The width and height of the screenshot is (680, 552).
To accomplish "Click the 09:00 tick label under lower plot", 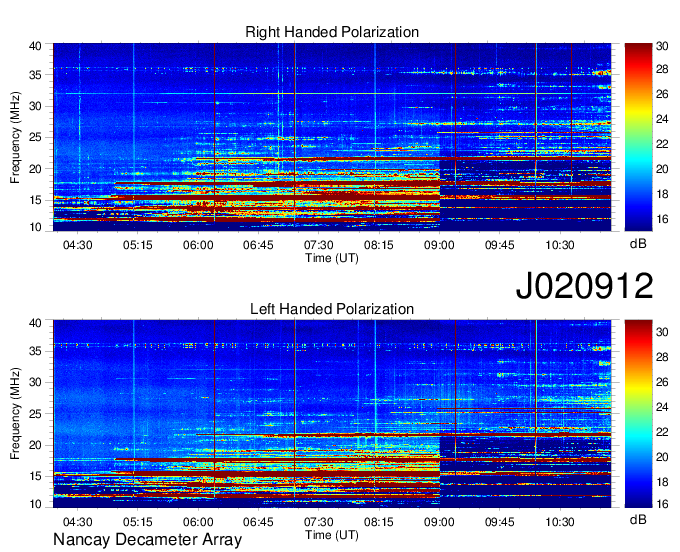I will (x=439, y=522).
